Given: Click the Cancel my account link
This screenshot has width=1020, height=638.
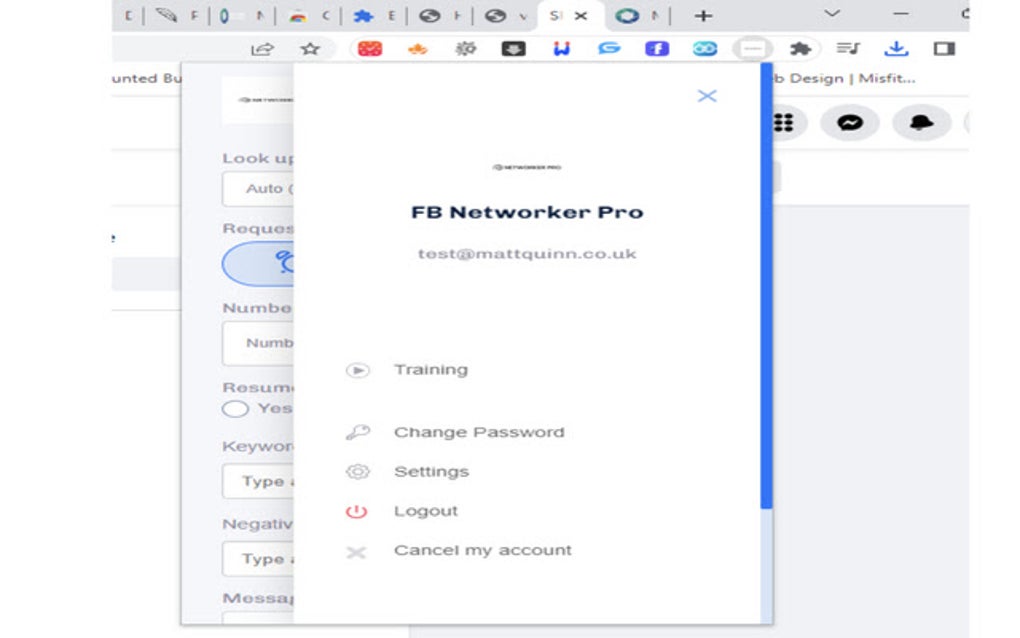Looking at the screenshot, I should coord(482,549).
